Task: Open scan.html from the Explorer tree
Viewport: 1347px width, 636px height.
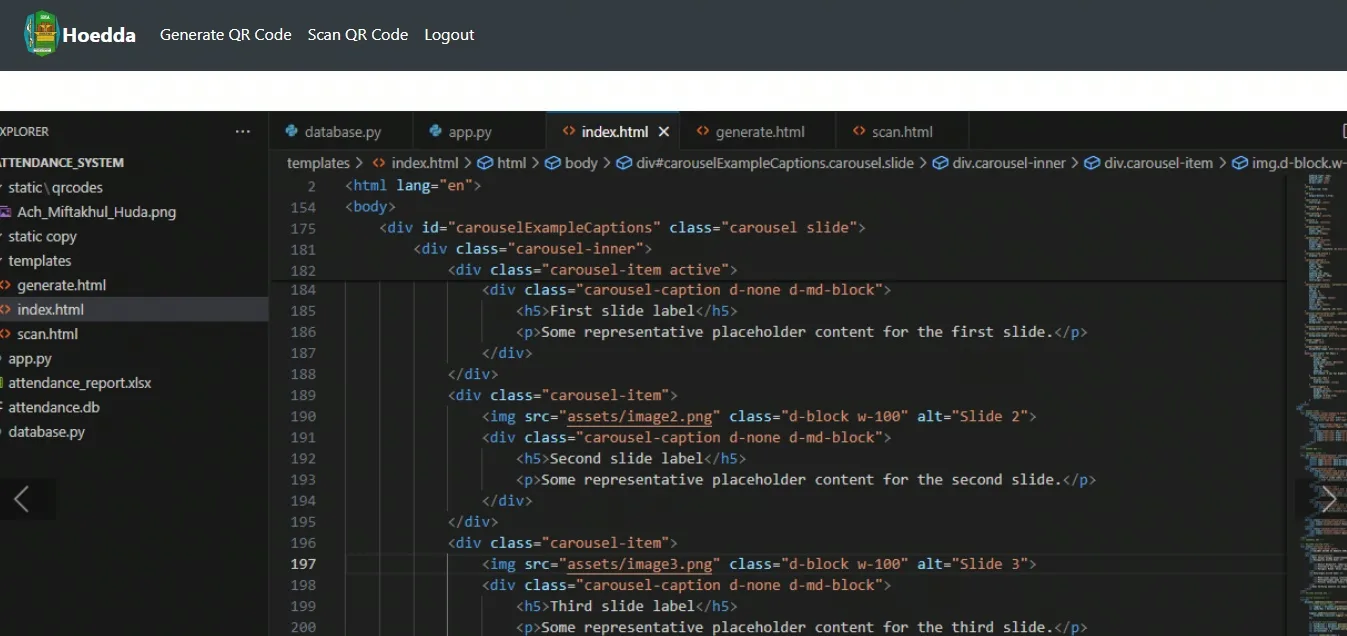Action: pyautogui.click(x=47, y=334)
